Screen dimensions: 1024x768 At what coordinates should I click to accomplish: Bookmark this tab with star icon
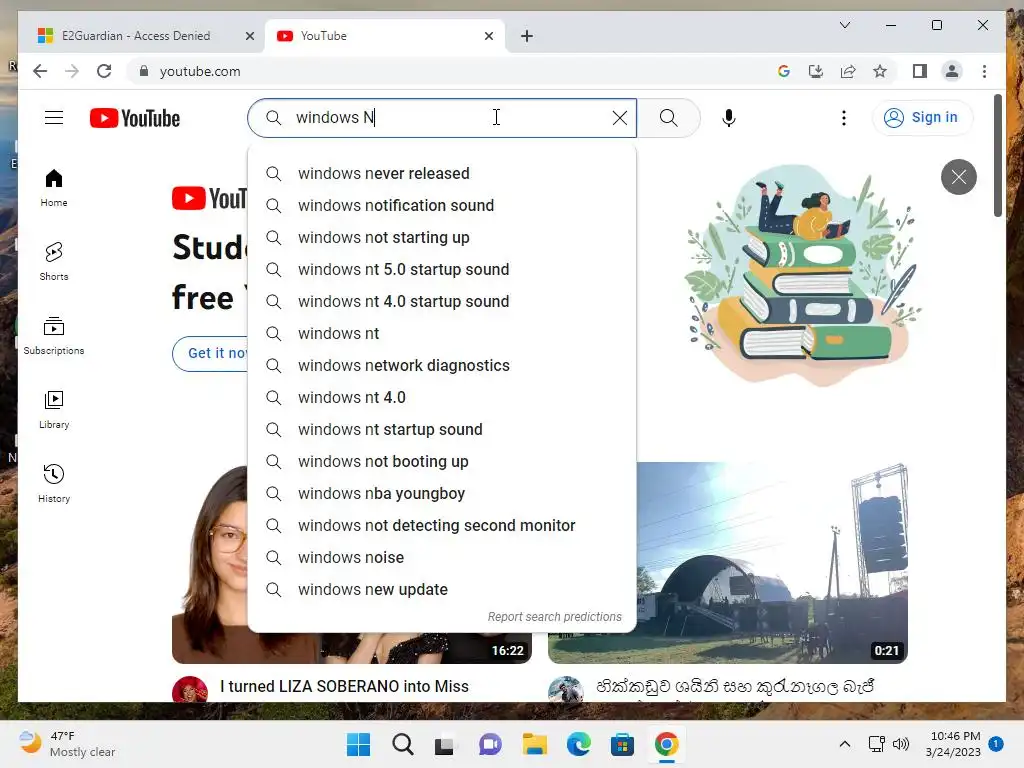point(880,71)
